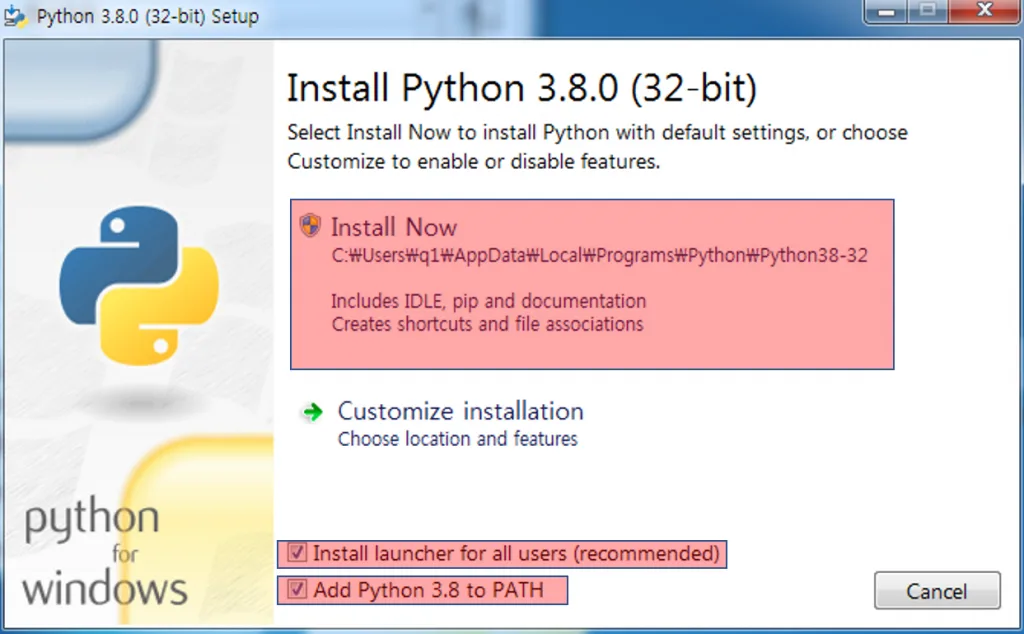
Task: Click the 'Choose location and features' text
Action: coord(457,439)
